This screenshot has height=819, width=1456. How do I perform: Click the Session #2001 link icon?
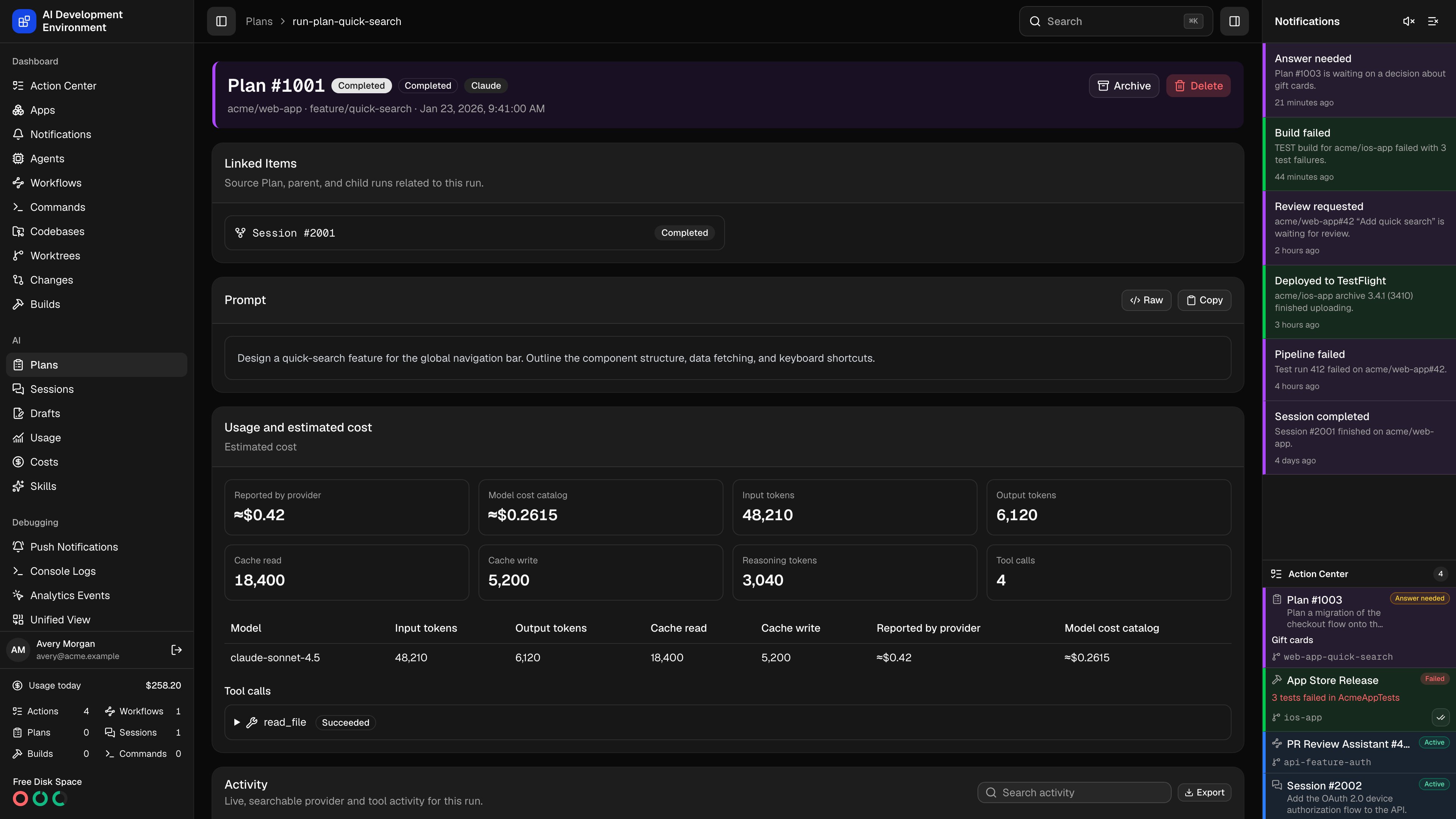[240, 233]
